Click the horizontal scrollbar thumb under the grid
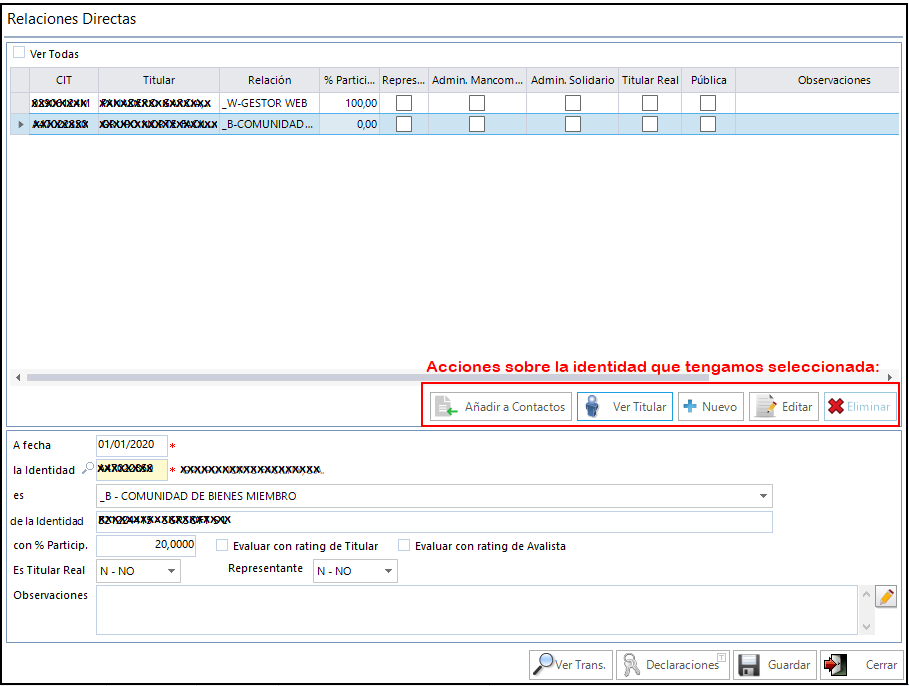The width and height of the screenshot is (909, 686). coord(368,378)
